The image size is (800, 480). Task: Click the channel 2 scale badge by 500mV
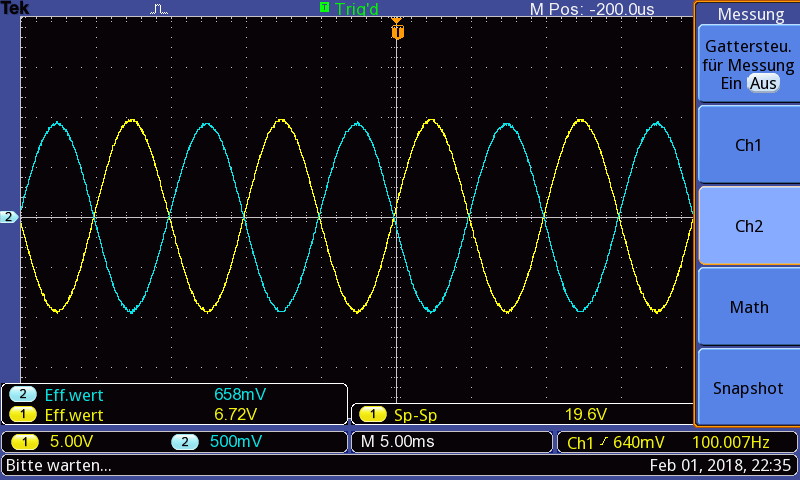coord(185,441)
